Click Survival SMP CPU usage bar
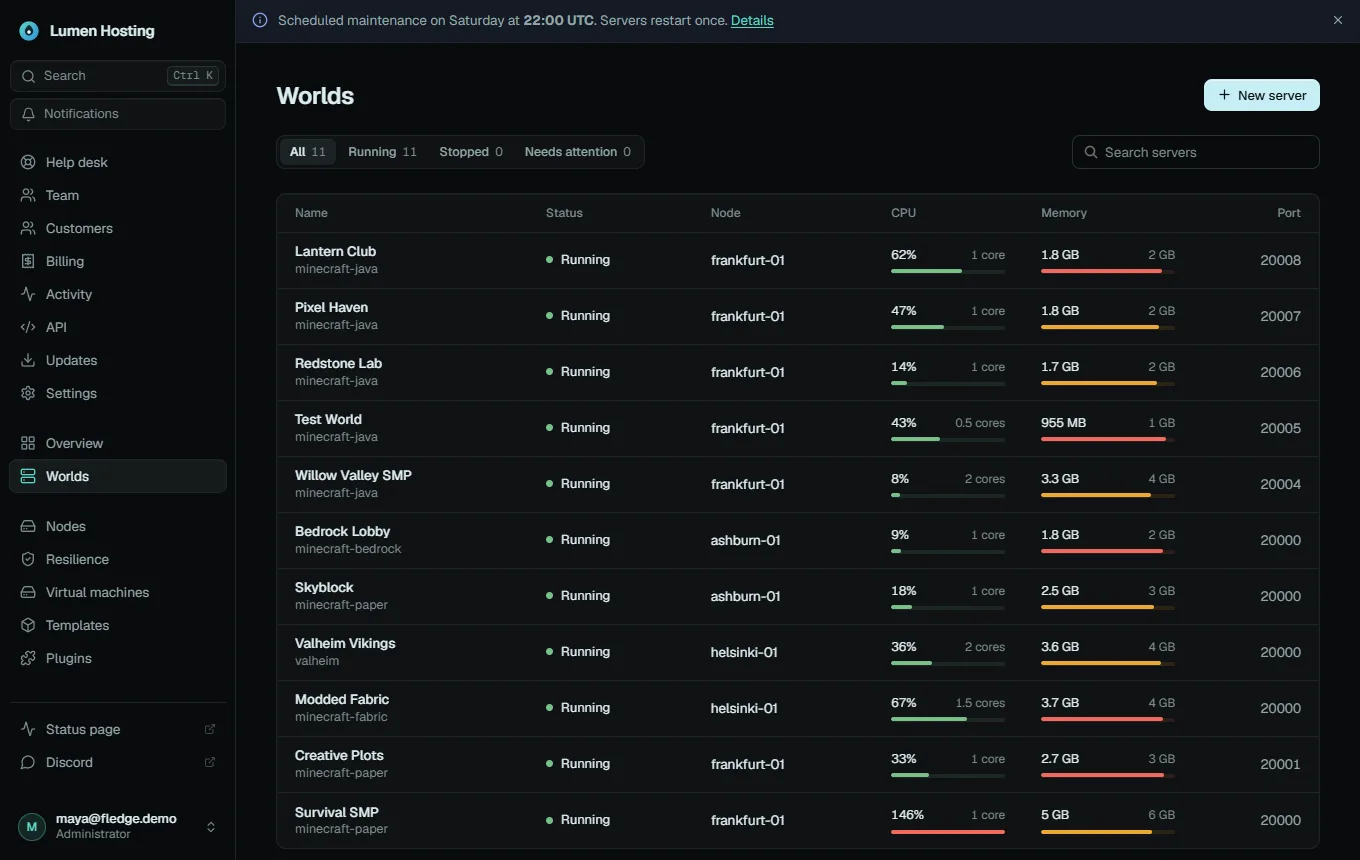 coord(948,831)
